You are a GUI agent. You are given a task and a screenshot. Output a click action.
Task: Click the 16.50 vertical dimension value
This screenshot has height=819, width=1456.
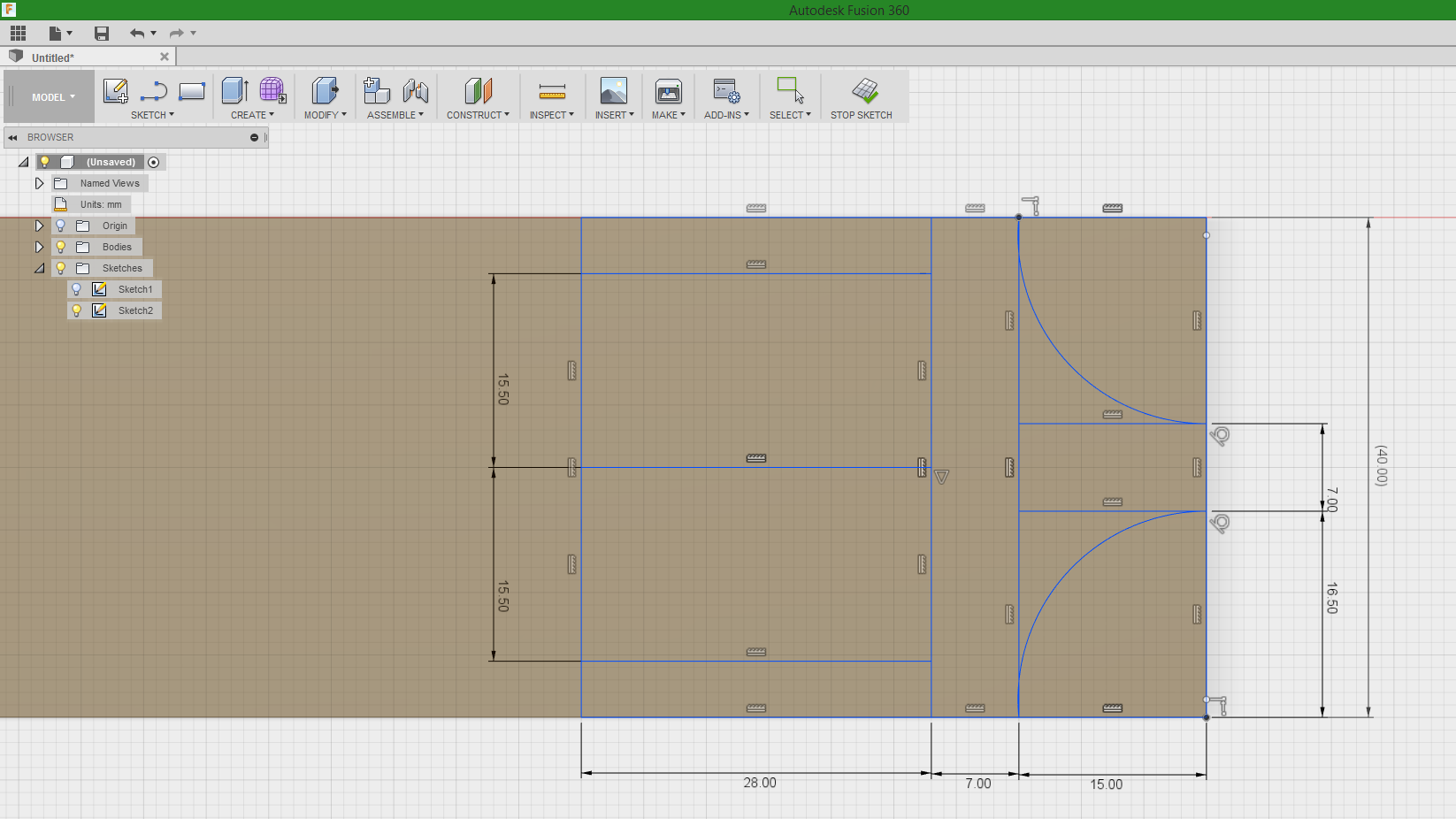(1332, 598)
